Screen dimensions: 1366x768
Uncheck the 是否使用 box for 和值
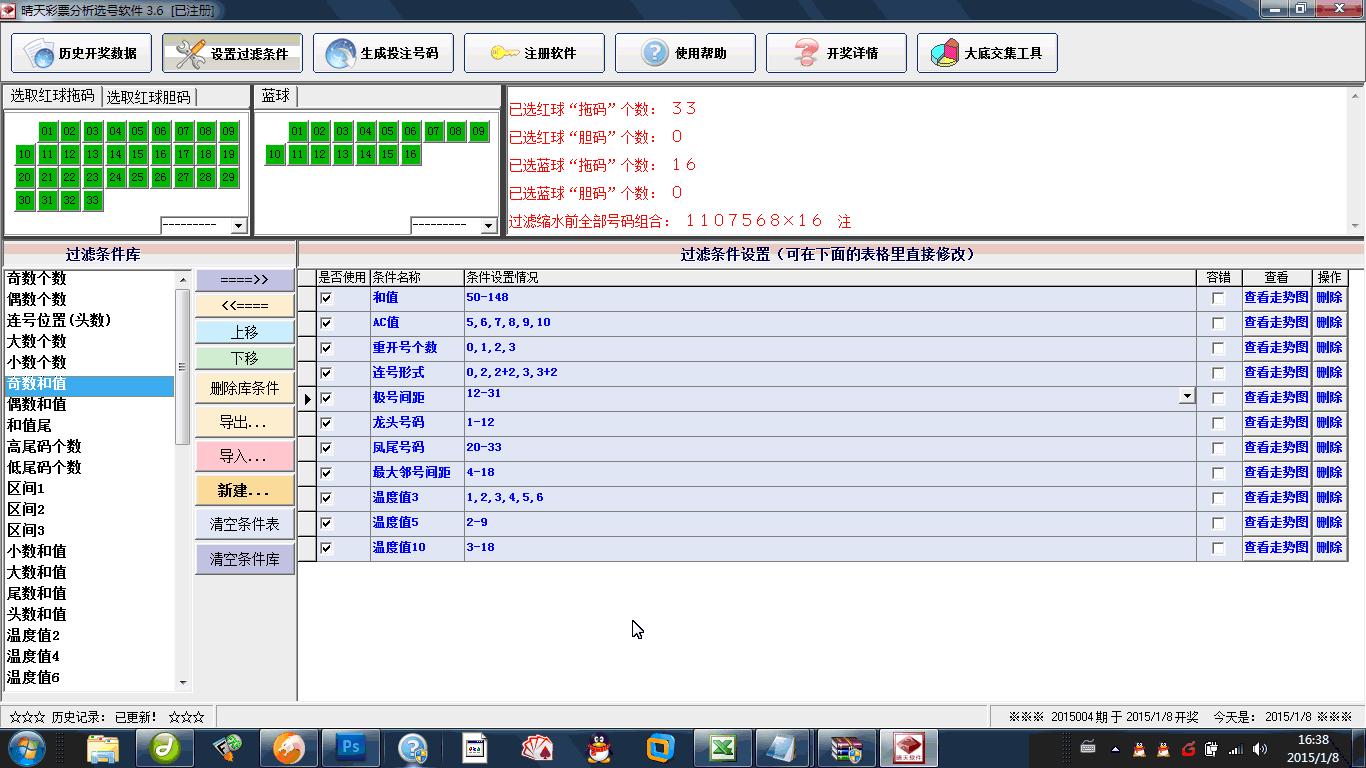coord(326,298)
